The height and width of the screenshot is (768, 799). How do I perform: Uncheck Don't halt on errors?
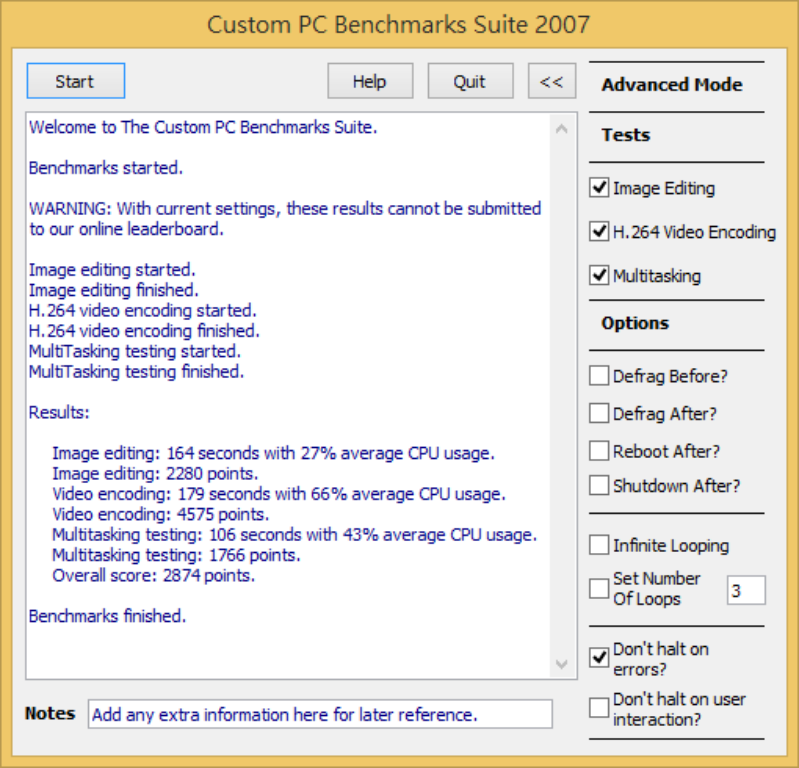[600, 658]
